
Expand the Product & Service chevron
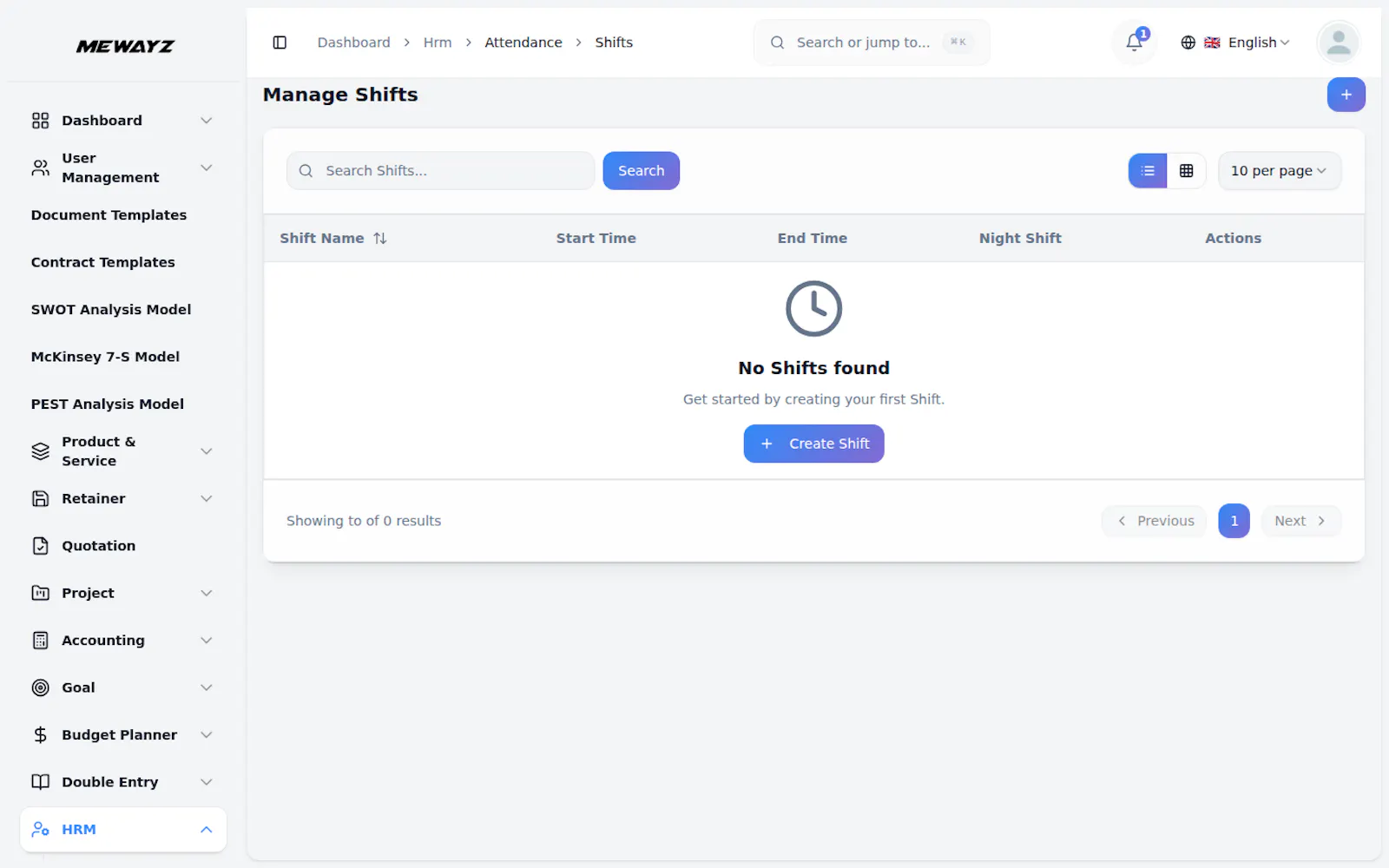pyautogui.click(x=207, y=451)
